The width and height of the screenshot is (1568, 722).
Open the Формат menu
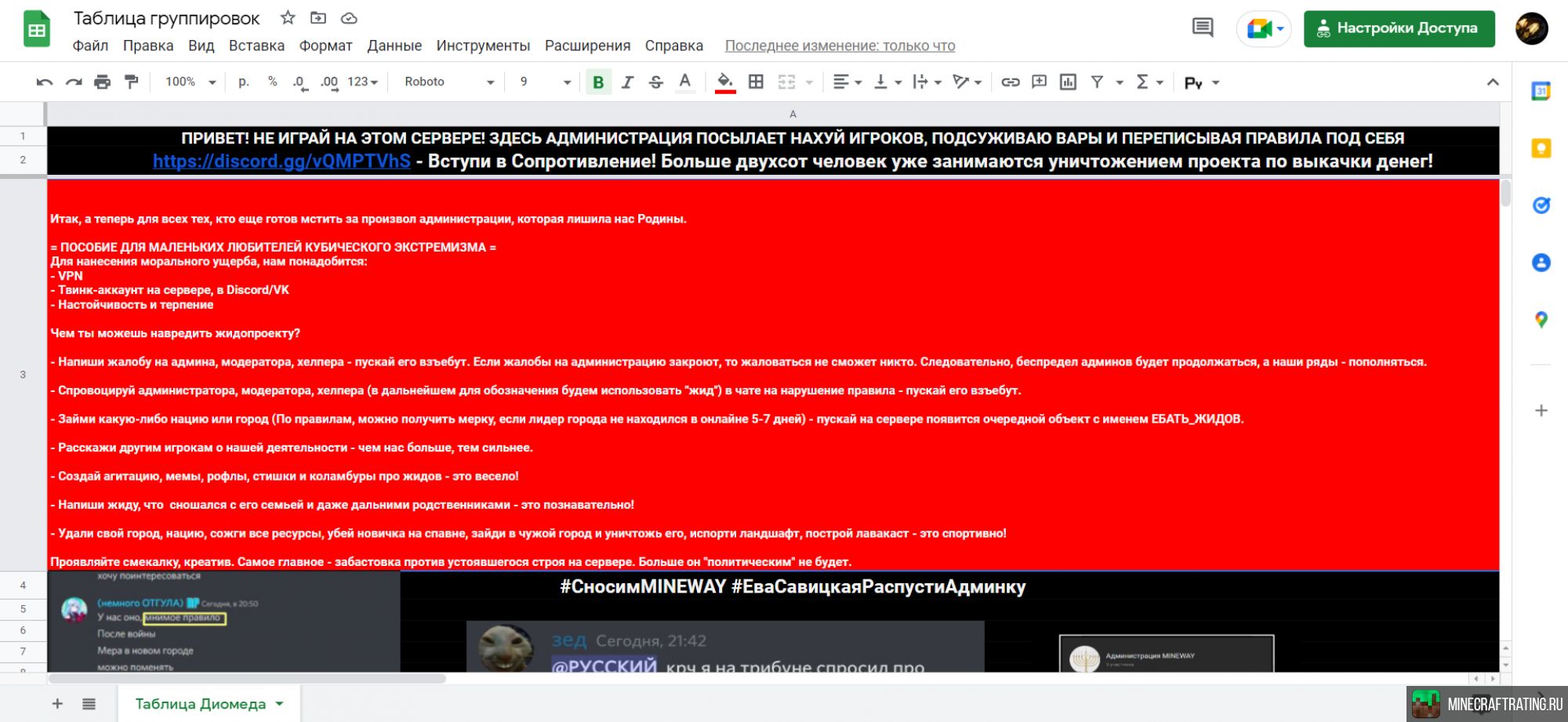325,45
